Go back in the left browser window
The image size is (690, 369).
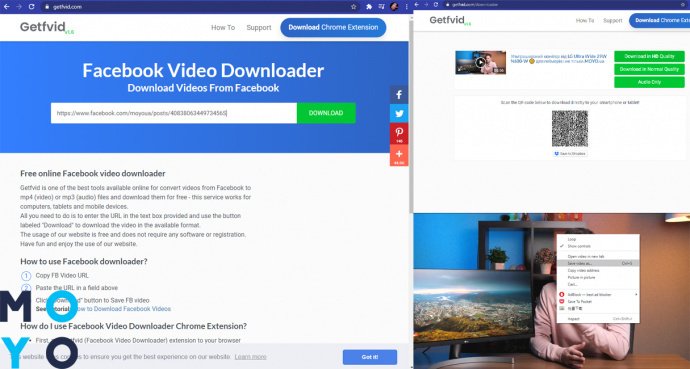[x=7, y=7]
